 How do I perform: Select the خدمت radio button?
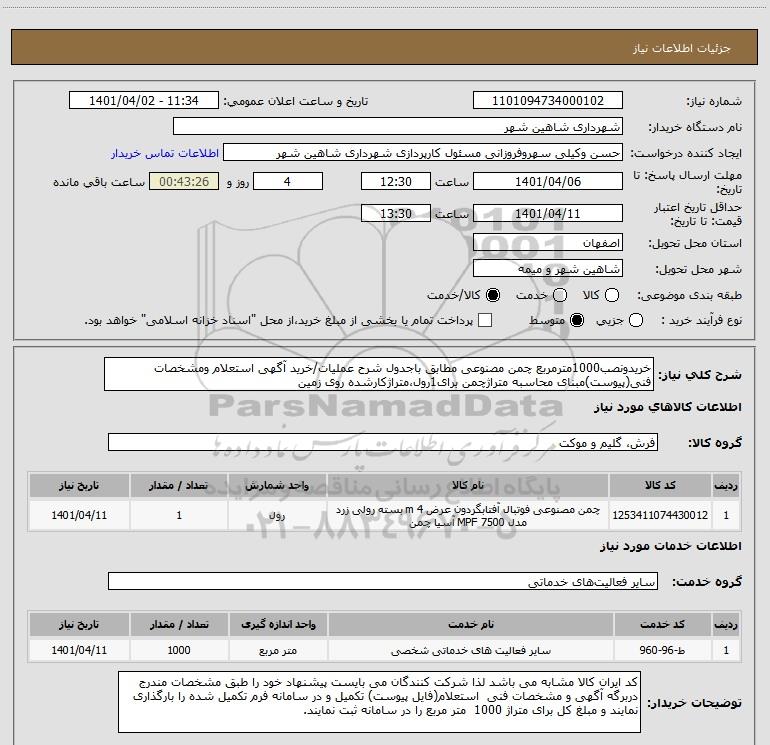pos(560,295)
